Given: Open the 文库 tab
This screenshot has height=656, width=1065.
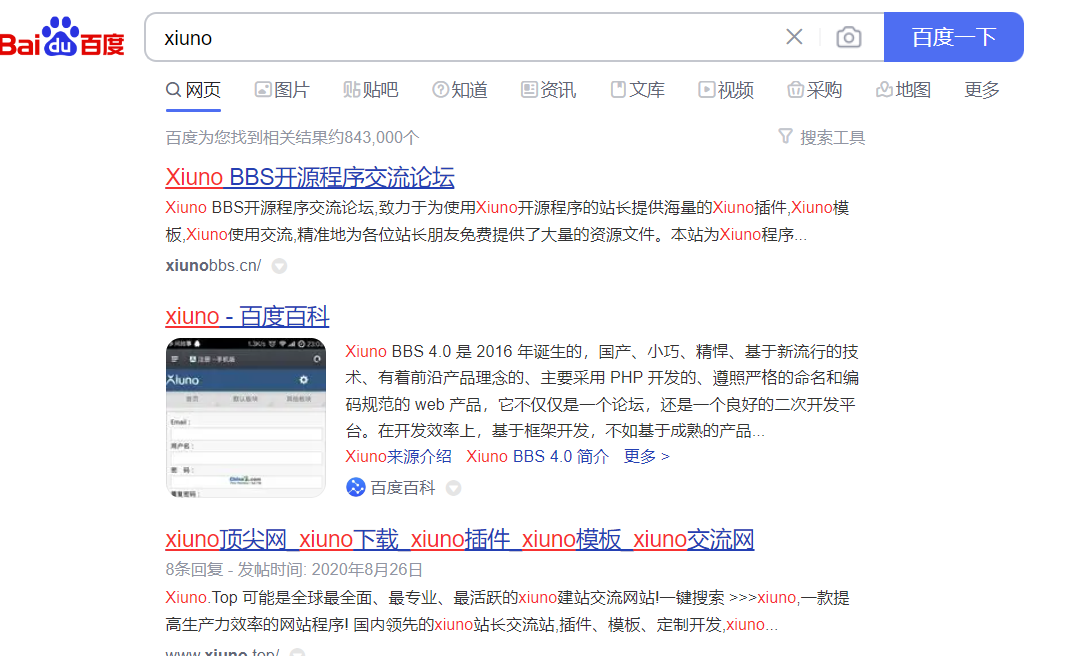Looking at the screenshot, I should click(637, 90).
